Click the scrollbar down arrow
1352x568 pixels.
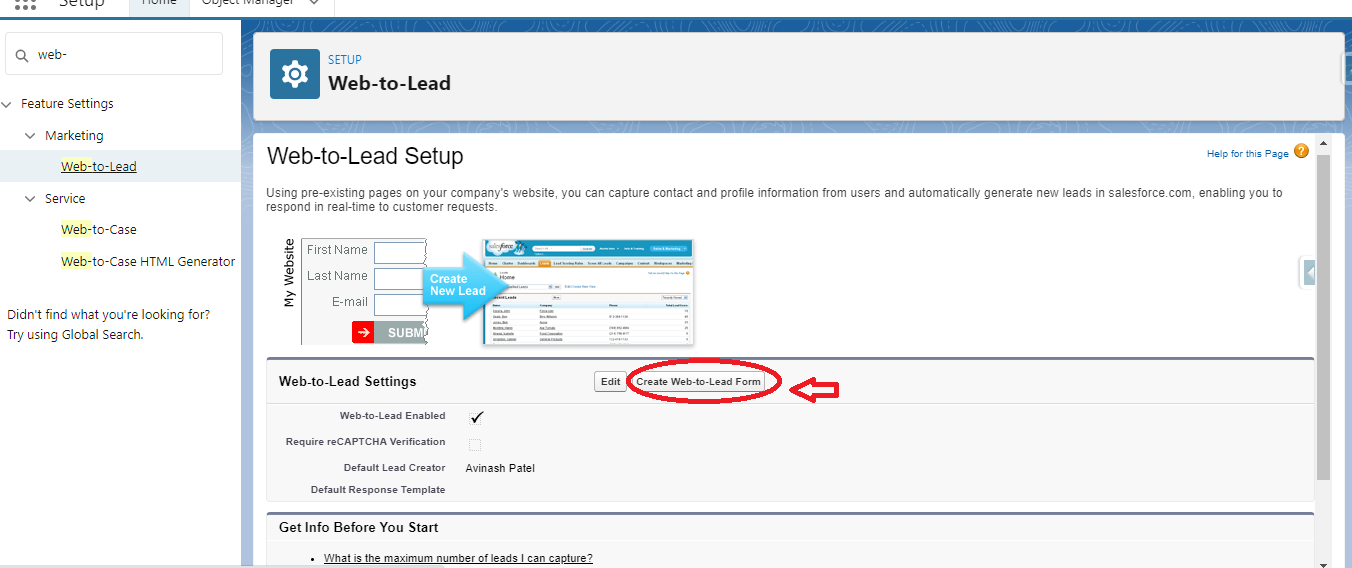(1323, 562)
